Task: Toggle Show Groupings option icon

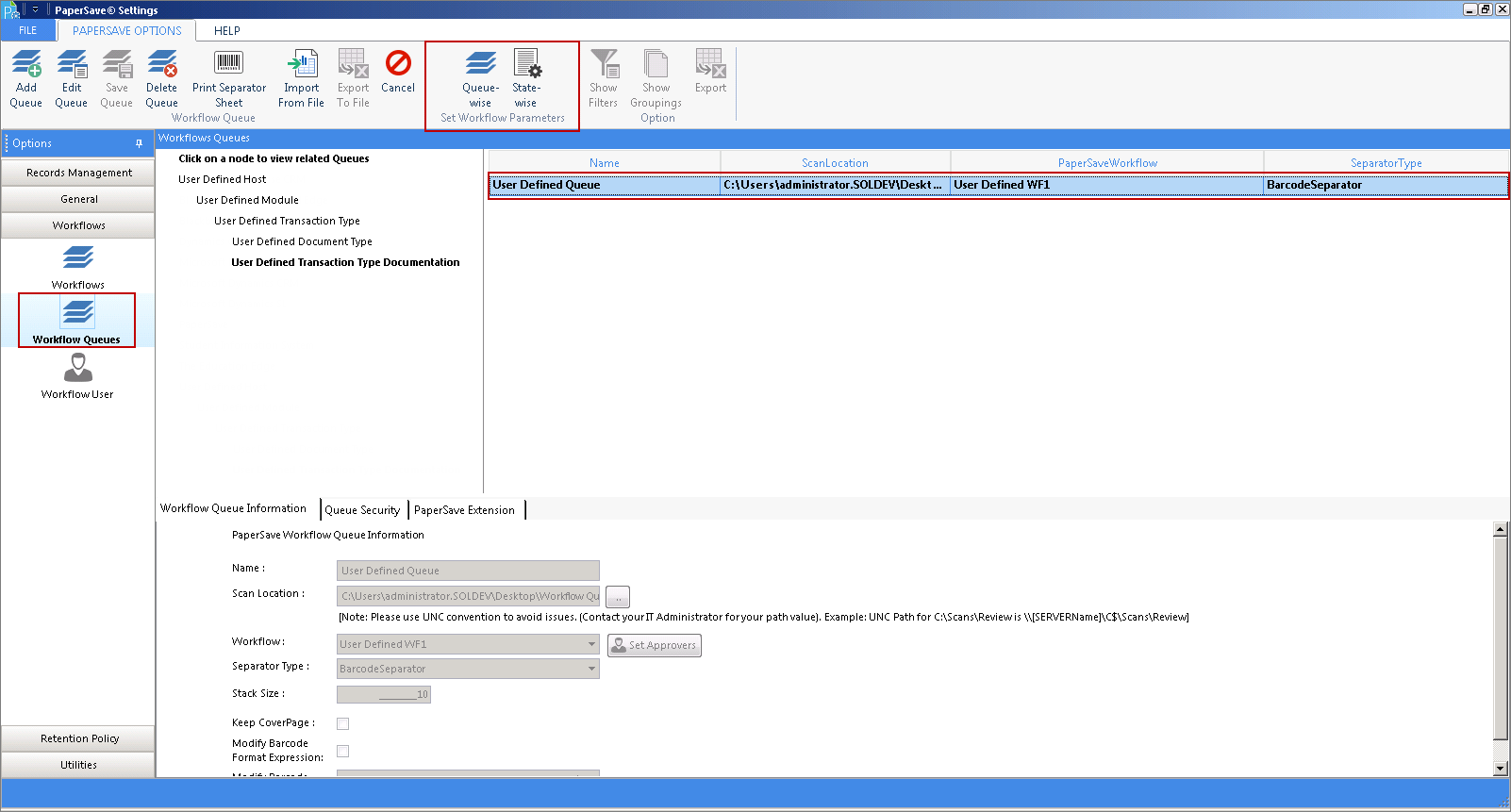Action: coord(656,64)
